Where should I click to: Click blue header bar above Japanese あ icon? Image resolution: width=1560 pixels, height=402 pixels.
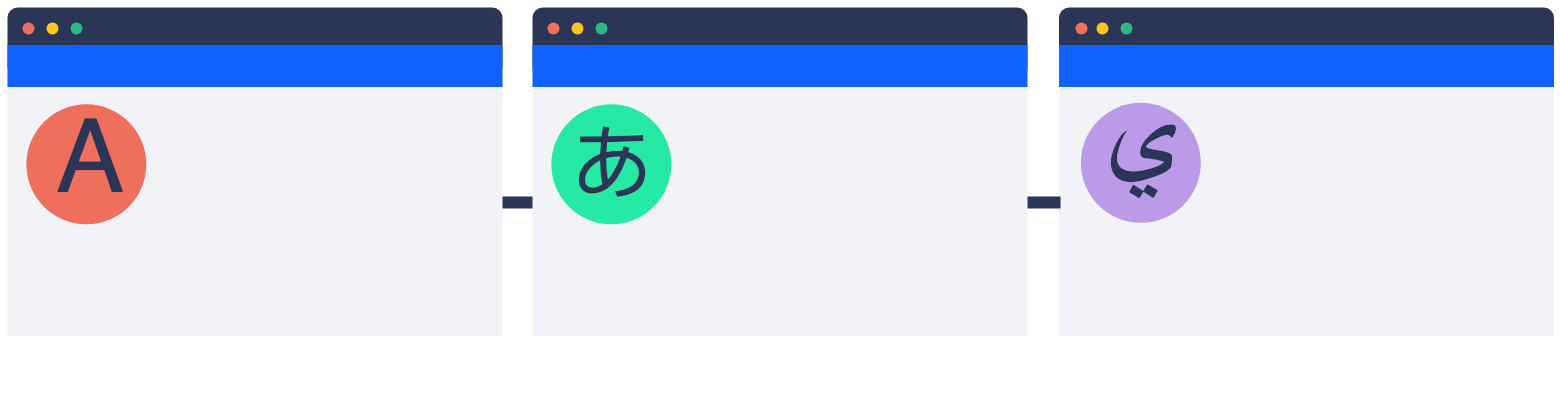coord(780,66)
